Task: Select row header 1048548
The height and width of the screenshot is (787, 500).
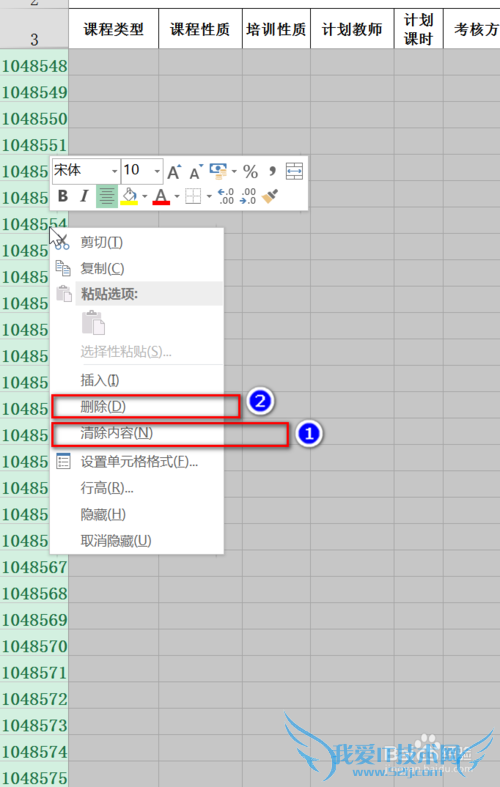Action: coord(34,66)
